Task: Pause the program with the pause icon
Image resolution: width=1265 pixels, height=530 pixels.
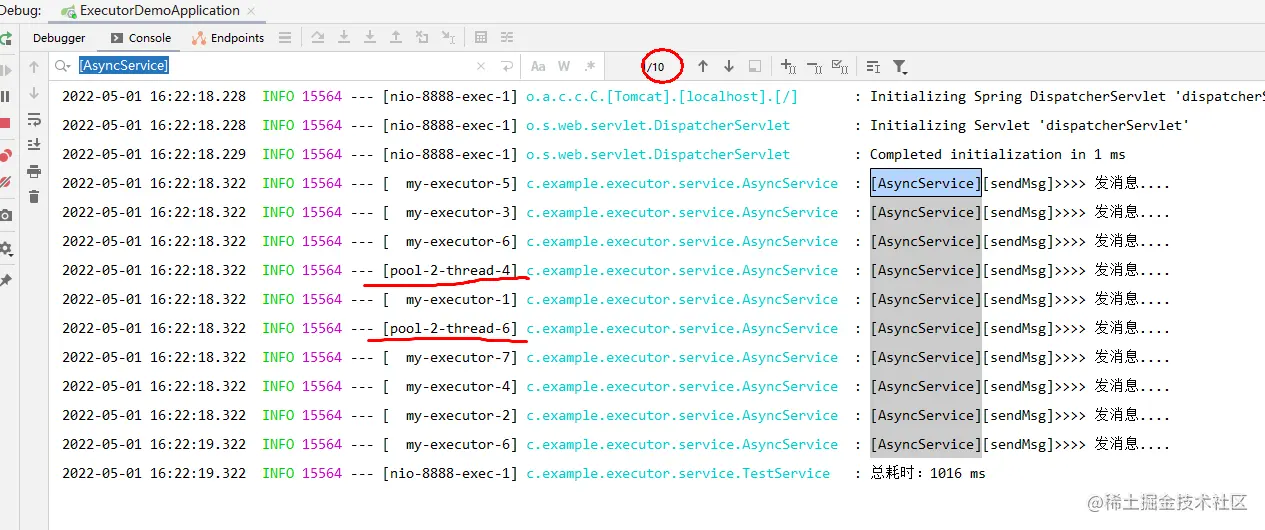Action: click(5, 97)
